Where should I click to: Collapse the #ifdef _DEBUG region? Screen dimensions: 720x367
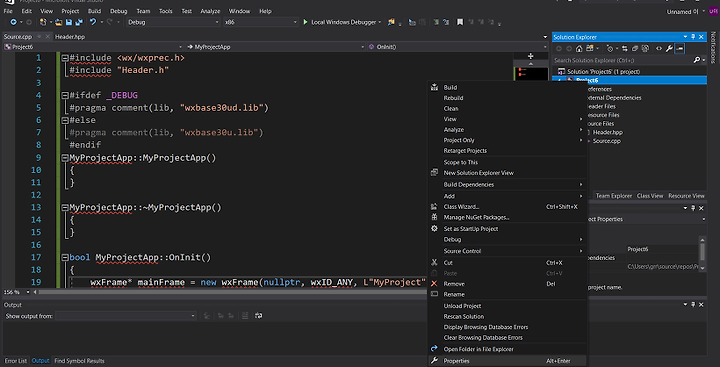tap(65, 96)
